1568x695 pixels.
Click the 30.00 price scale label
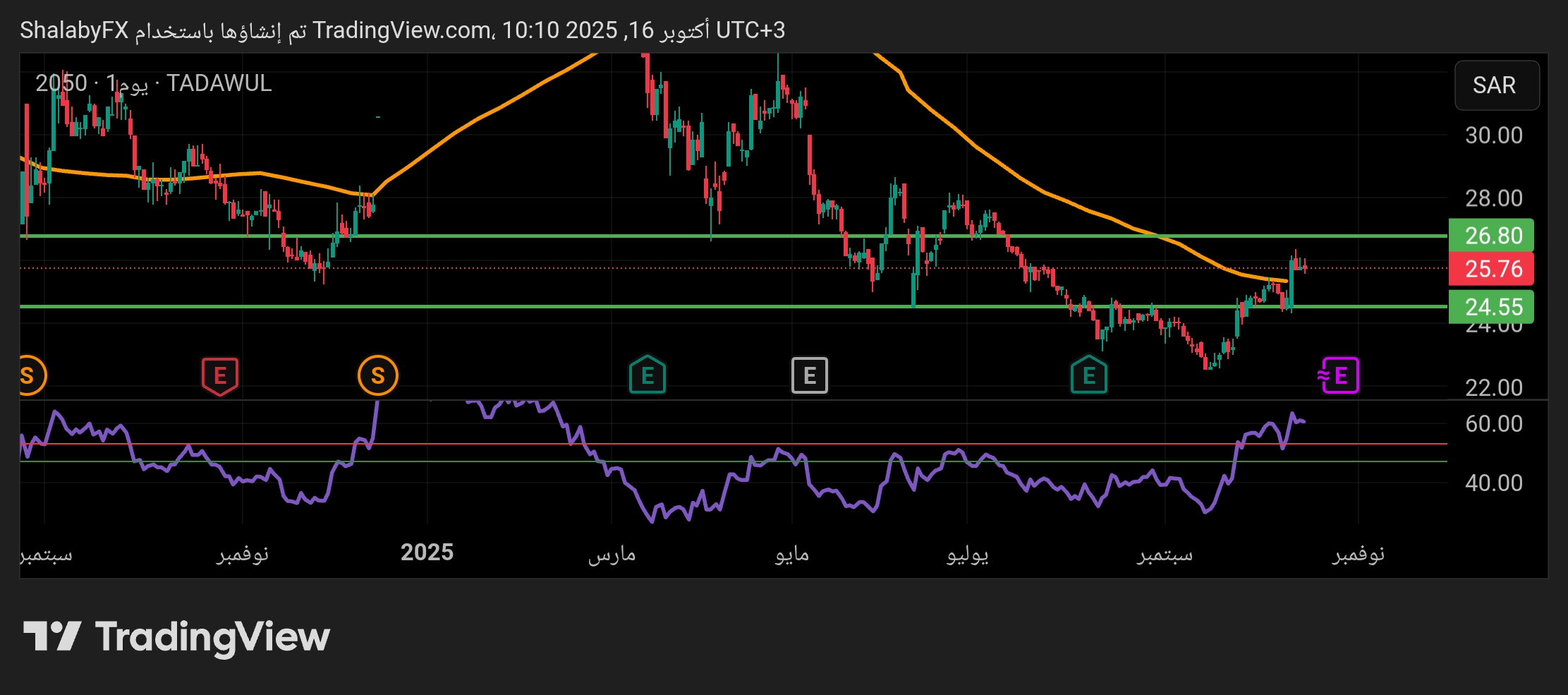[x=1493, y=135]
